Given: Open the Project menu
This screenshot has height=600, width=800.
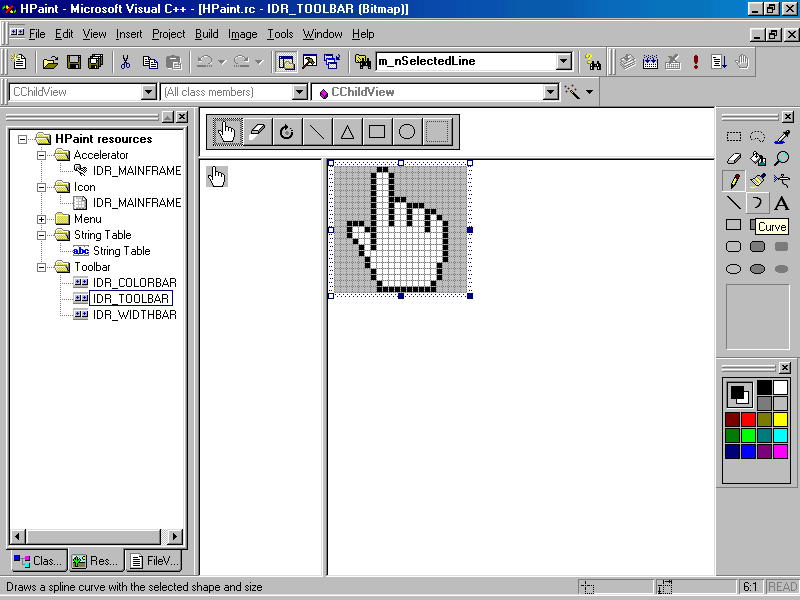Looking at the screenshot, I should 168,34.
